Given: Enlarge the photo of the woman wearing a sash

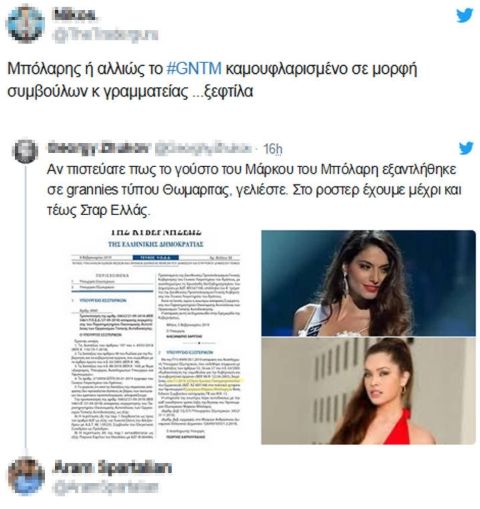Looking at the screenshot, I should (x=368, y=283).
